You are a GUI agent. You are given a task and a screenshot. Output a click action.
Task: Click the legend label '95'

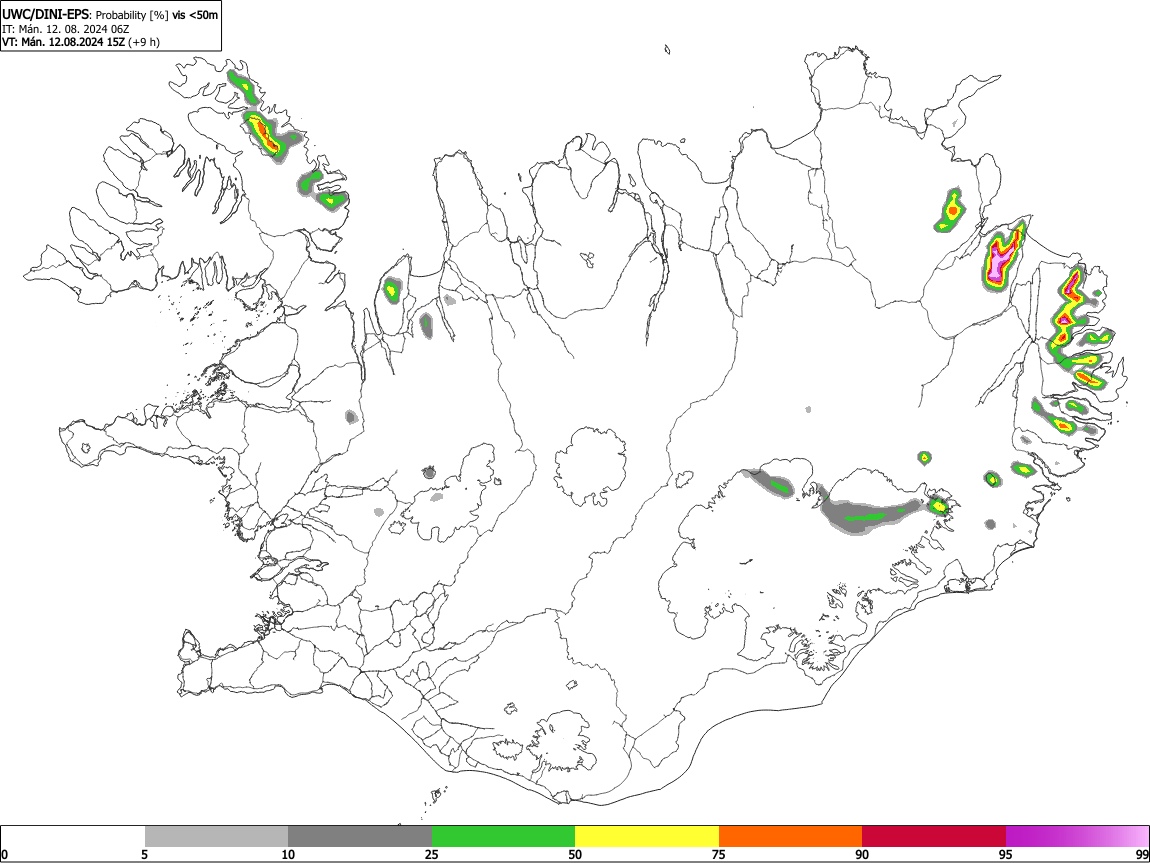1006,854
